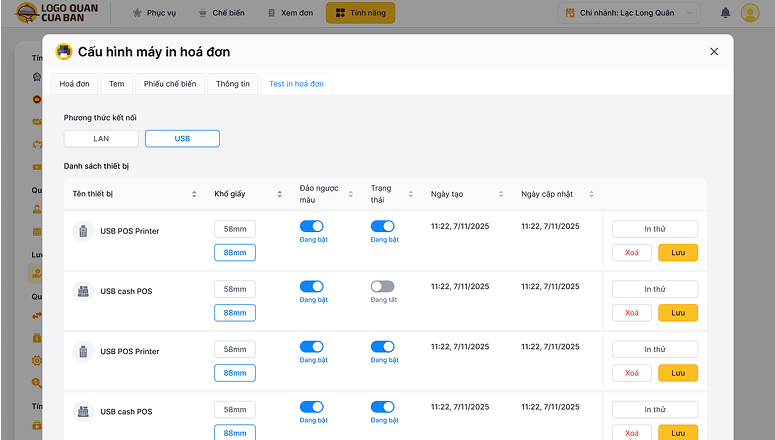Open the user profile avatar
The height and width of the screenshot is (440, 775).
[x=749, y=14]
